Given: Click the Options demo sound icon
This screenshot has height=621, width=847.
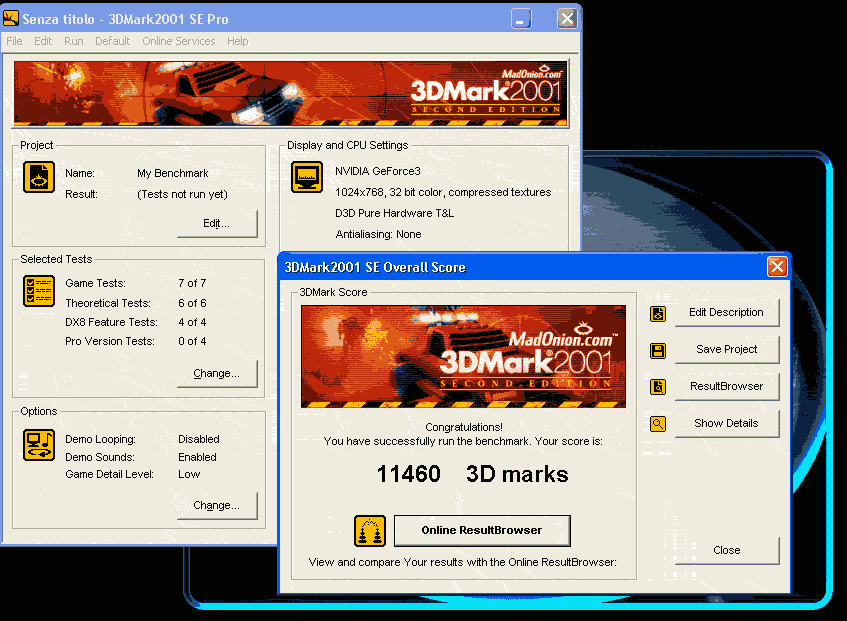Looking at the screenshot, I should coord(39,445).
